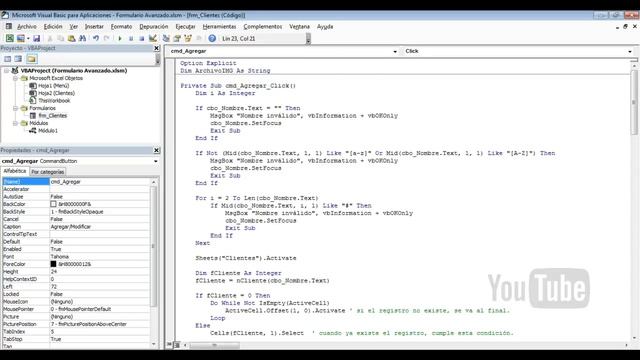640x360 pixels.
Task: Select frm_Clientes in project tree
Action: 53,116
